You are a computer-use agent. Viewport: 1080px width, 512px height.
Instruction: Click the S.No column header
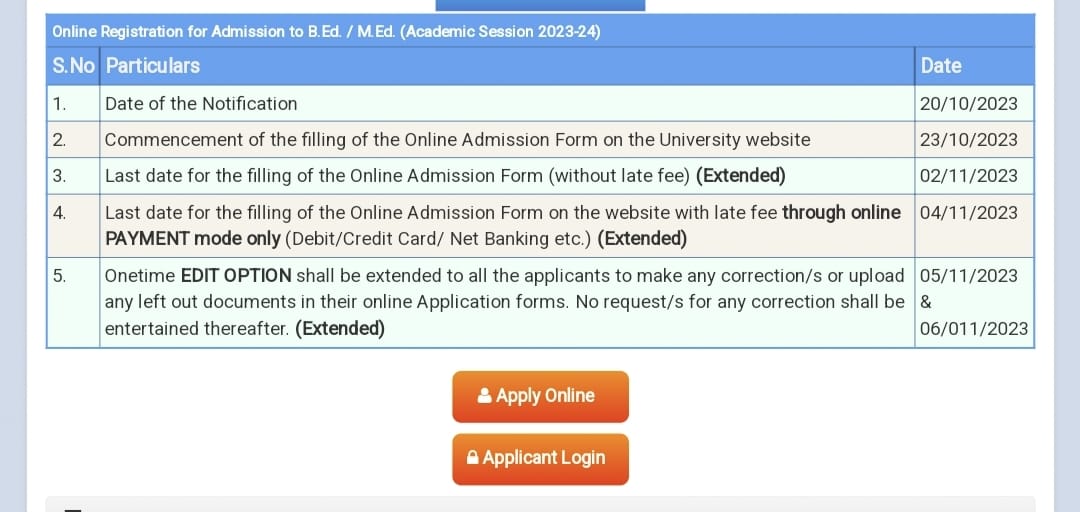coord(73,66)
